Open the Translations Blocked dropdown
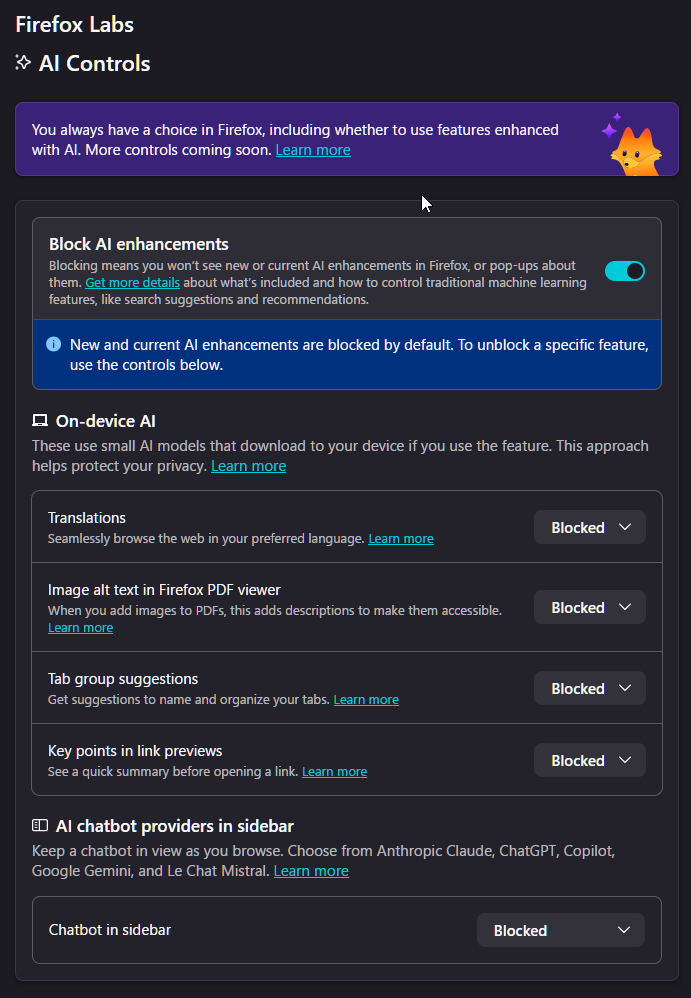691x998 pixels. (x=589, y=527)
